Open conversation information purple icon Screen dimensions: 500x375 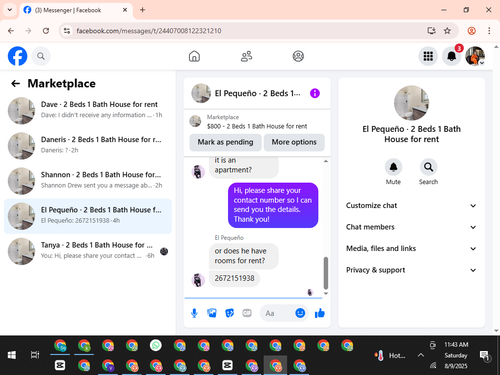(x=315, y=93)
